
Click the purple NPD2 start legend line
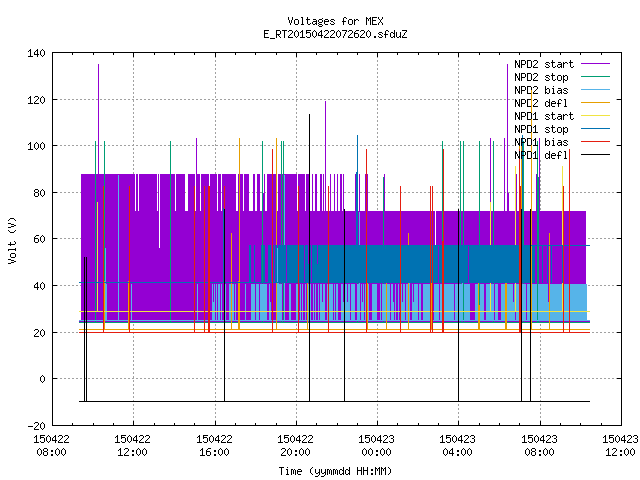coord(595,64)
